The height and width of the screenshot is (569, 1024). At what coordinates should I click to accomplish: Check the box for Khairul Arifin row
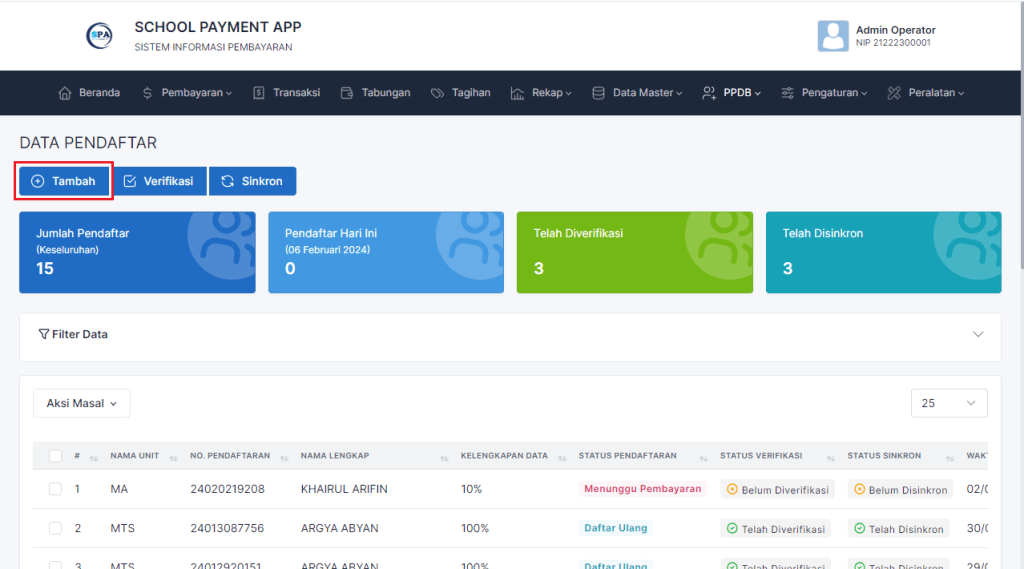point(55,489)
